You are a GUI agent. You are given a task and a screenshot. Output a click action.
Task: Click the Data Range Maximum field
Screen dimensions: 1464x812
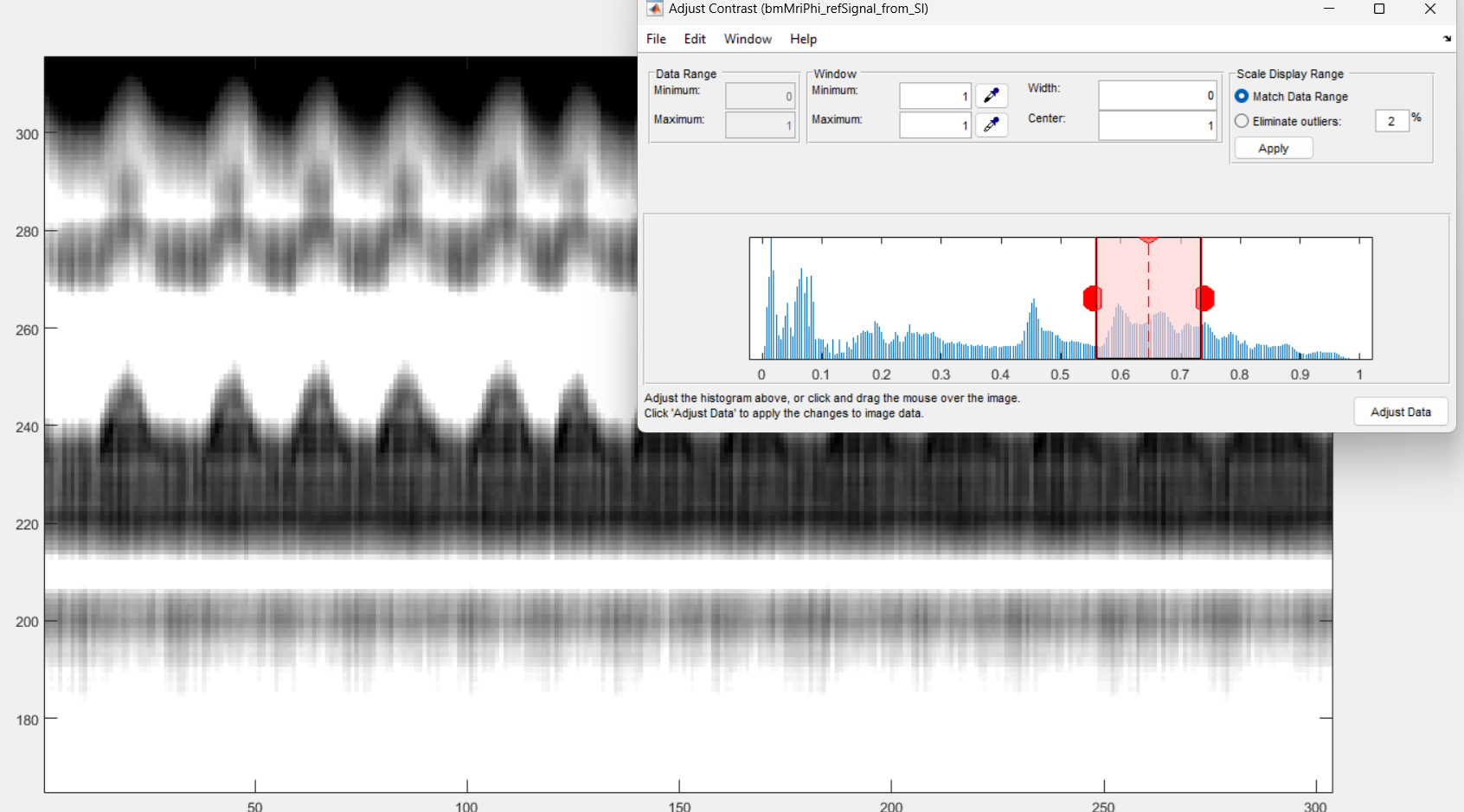[760, 125]
